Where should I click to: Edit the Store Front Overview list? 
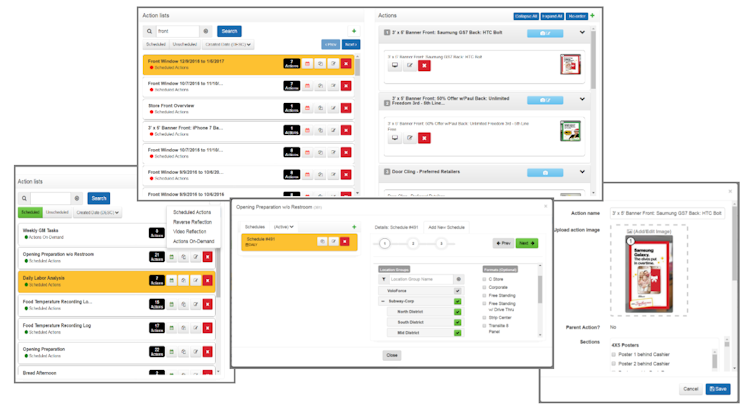click(333, 108)
